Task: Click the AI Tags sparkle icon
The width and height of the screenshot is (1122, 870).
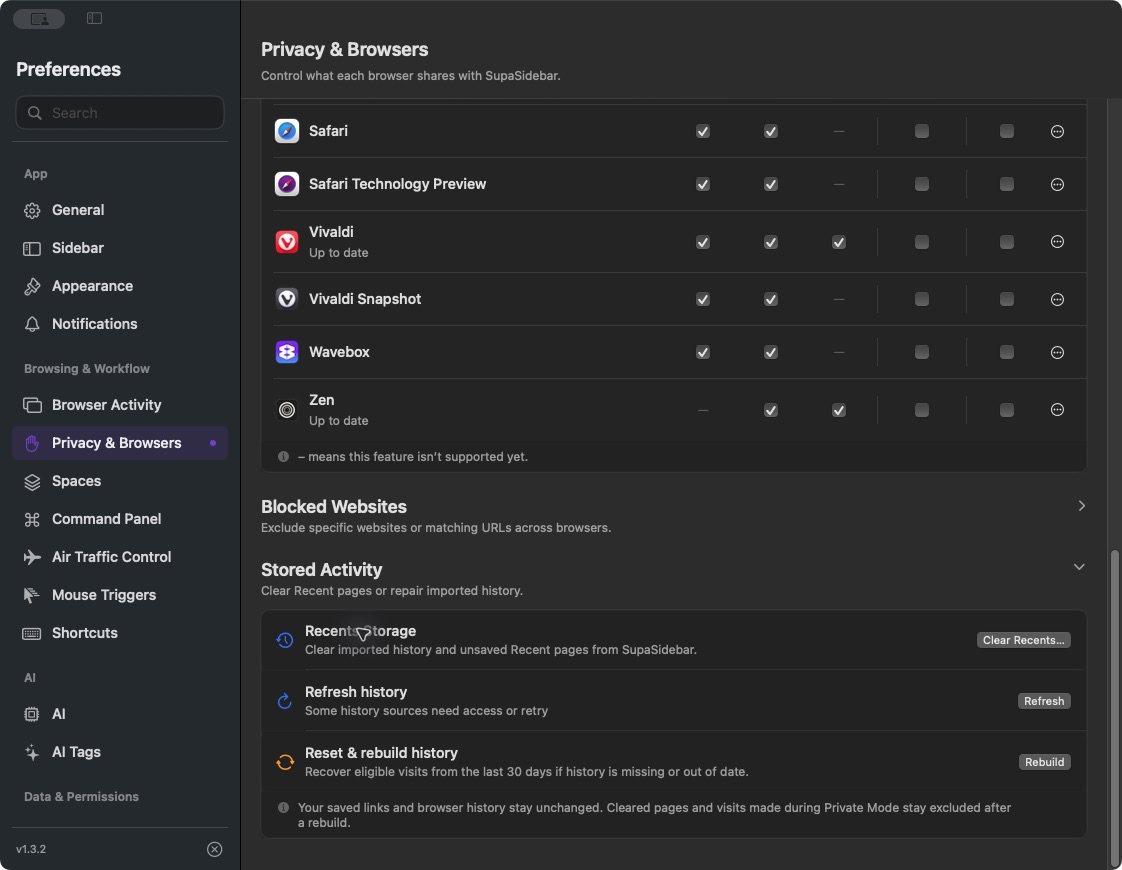Action: click(x=31, y=752)
